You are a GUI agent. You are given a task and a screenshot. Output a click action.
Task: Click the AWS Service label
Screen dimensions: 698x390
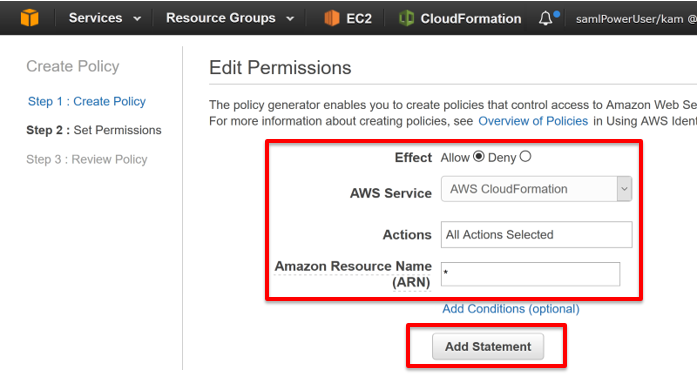(391, 193)
